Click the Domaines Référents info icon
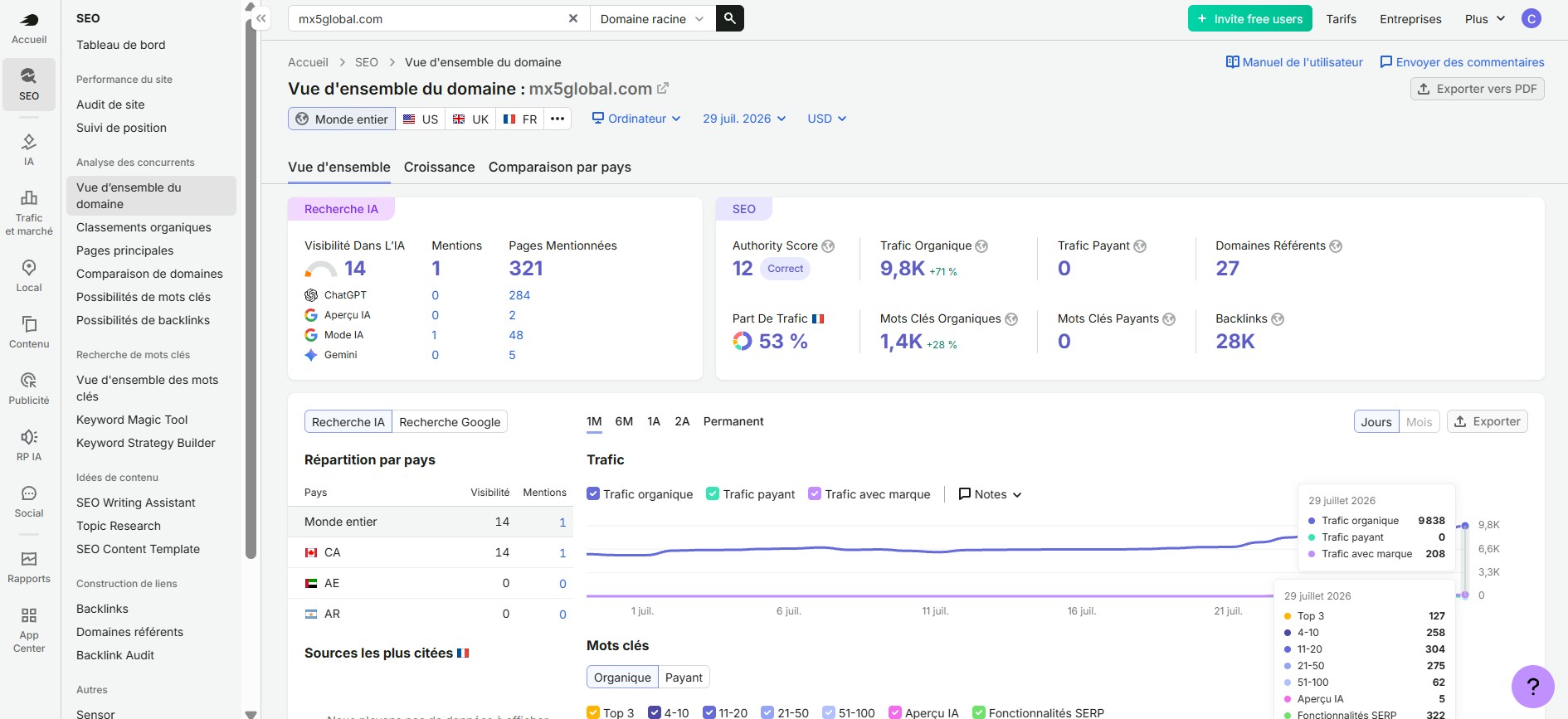This screenshot has width=1568, height=719. 1336,246
